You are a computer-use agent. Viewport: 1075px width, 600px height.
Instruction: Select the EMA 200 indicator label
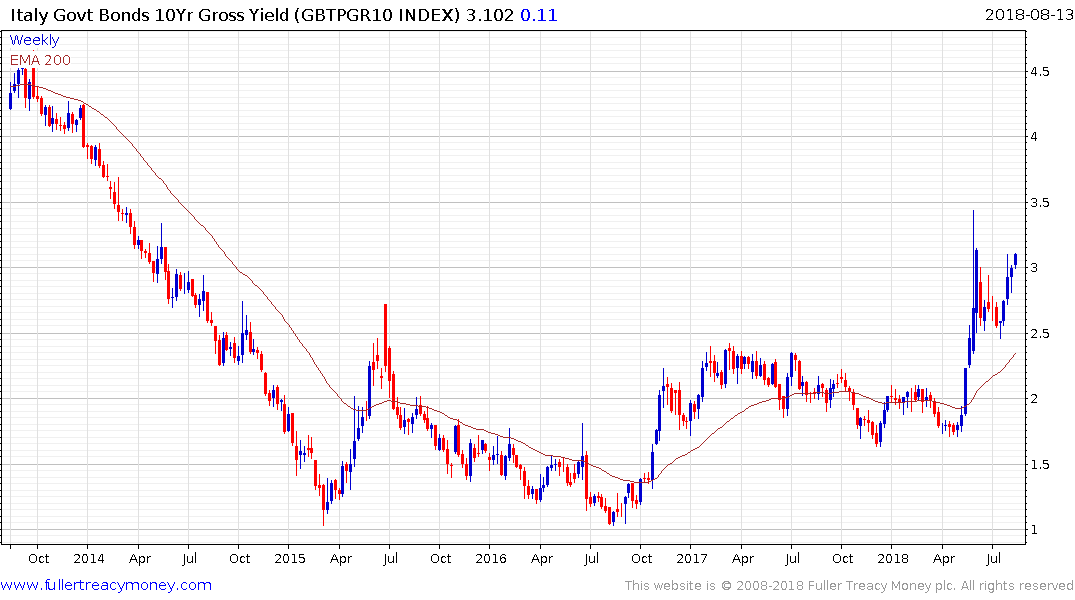point(41,60)
